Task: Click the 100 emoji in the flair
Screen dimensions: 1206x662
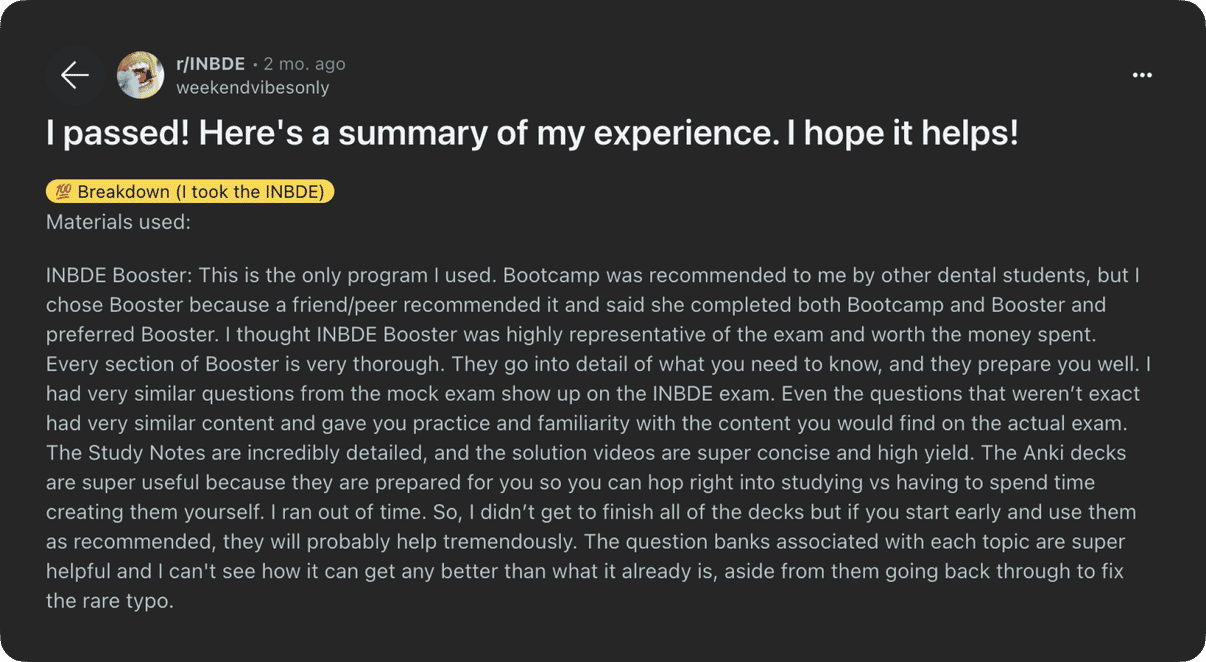Action: pos(63,192)
